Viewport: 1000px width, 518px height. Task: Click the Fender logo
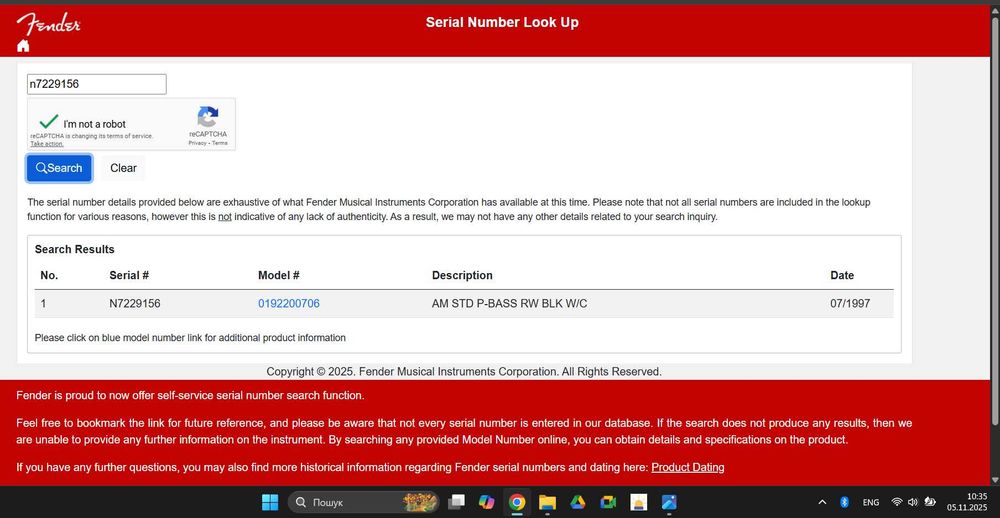(x=48, y=24)
